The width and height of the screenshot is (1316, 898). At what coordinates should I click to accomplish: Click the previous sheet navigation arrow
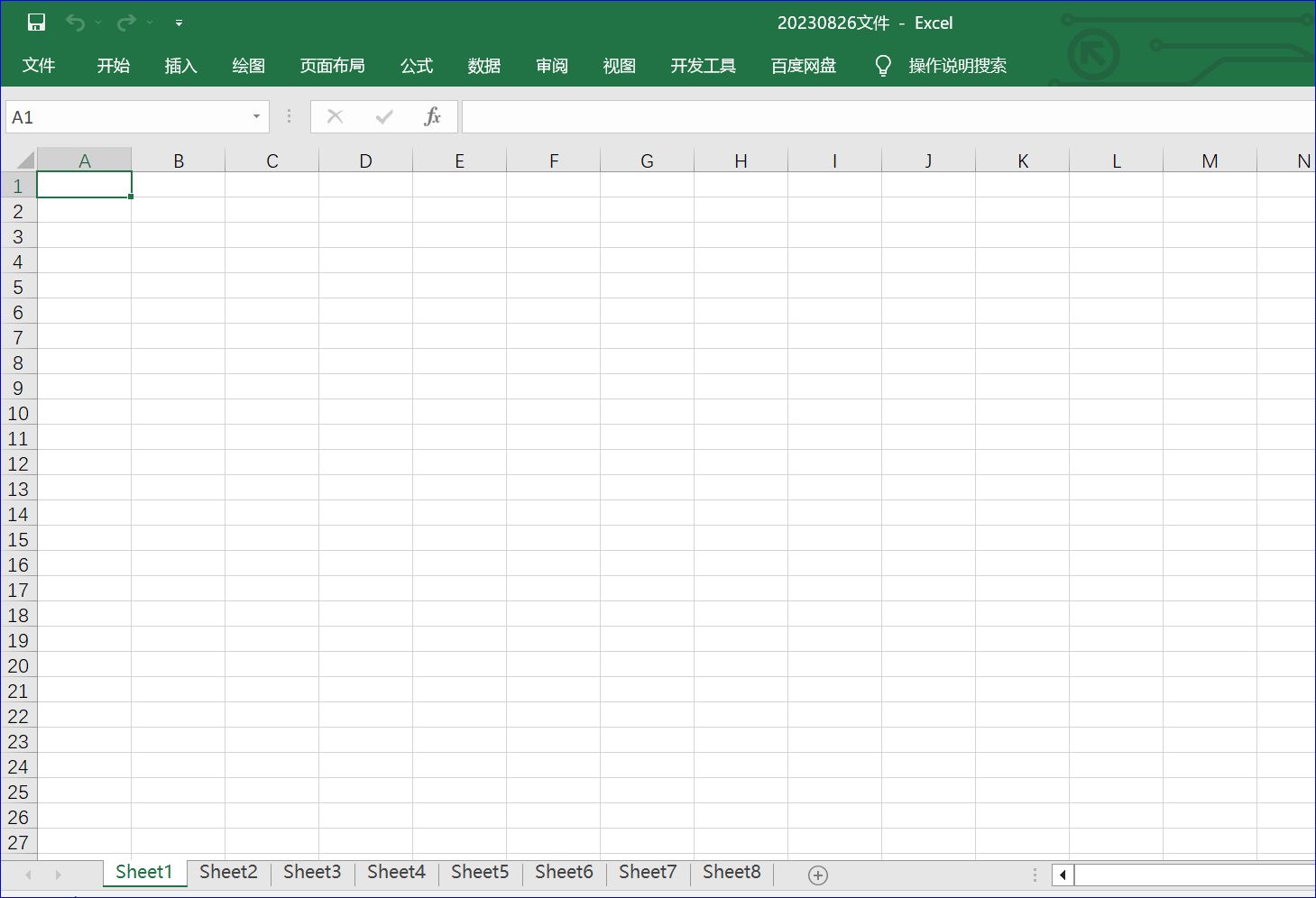(29, 875)
